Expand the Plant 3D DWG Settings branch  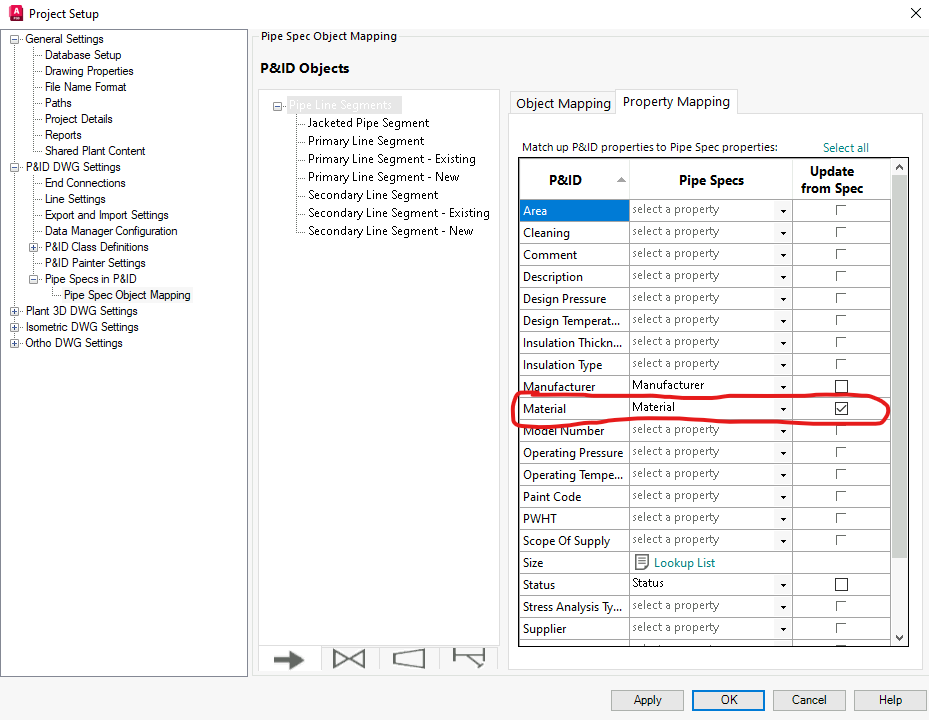[x=14, y=310]
